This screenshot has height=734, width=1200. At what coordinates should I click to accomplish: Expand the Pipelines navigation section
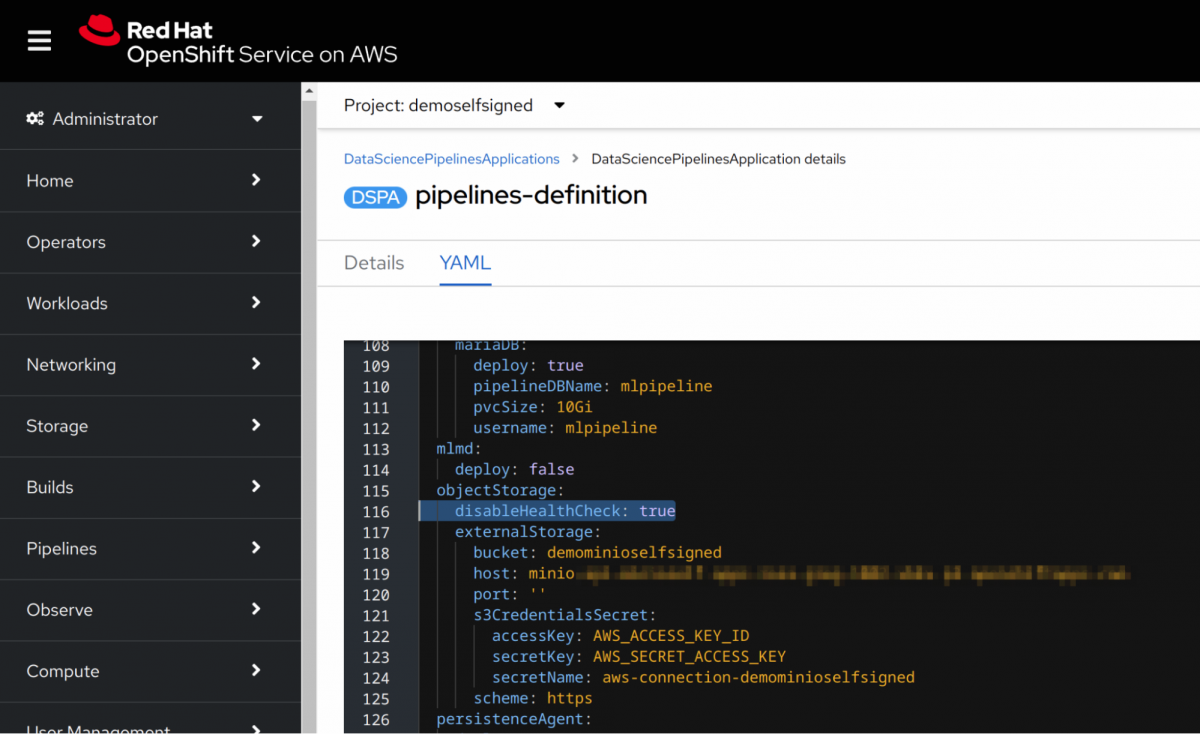click(x=150, y=549)
